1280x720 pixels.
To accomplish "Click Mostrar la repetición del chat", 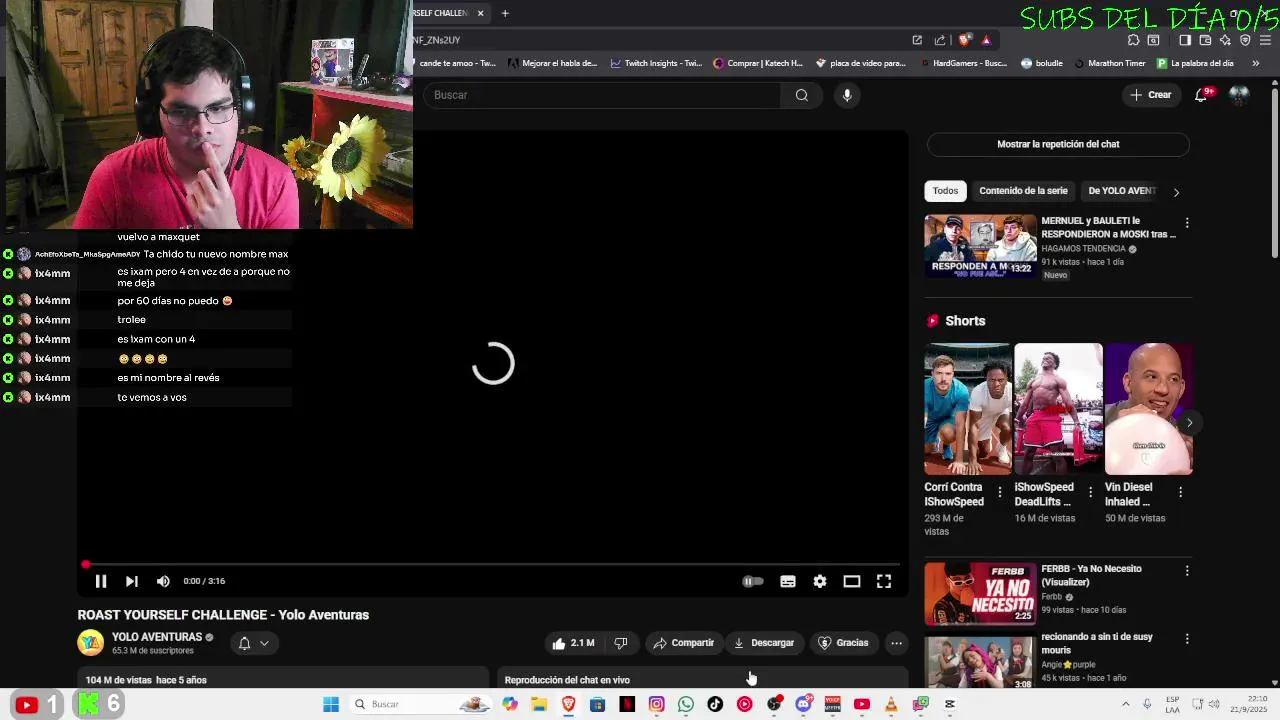I will pos(1058,144).
